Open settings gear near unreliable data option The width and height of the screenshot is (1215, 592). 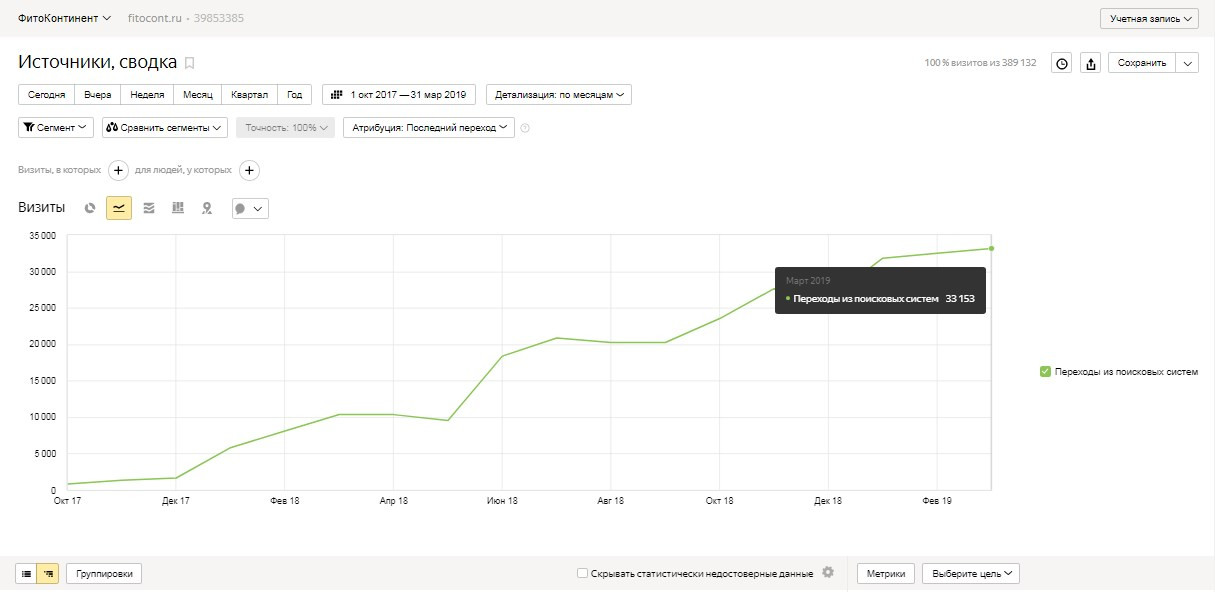[x=827, y=573]
